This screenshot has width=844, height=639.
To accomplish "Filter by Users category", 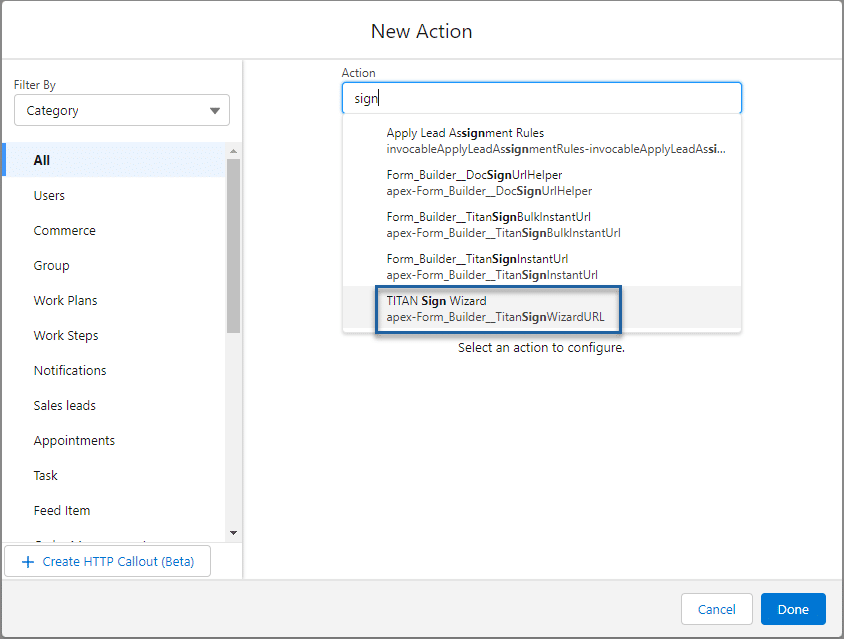I will tap(49, 196).
